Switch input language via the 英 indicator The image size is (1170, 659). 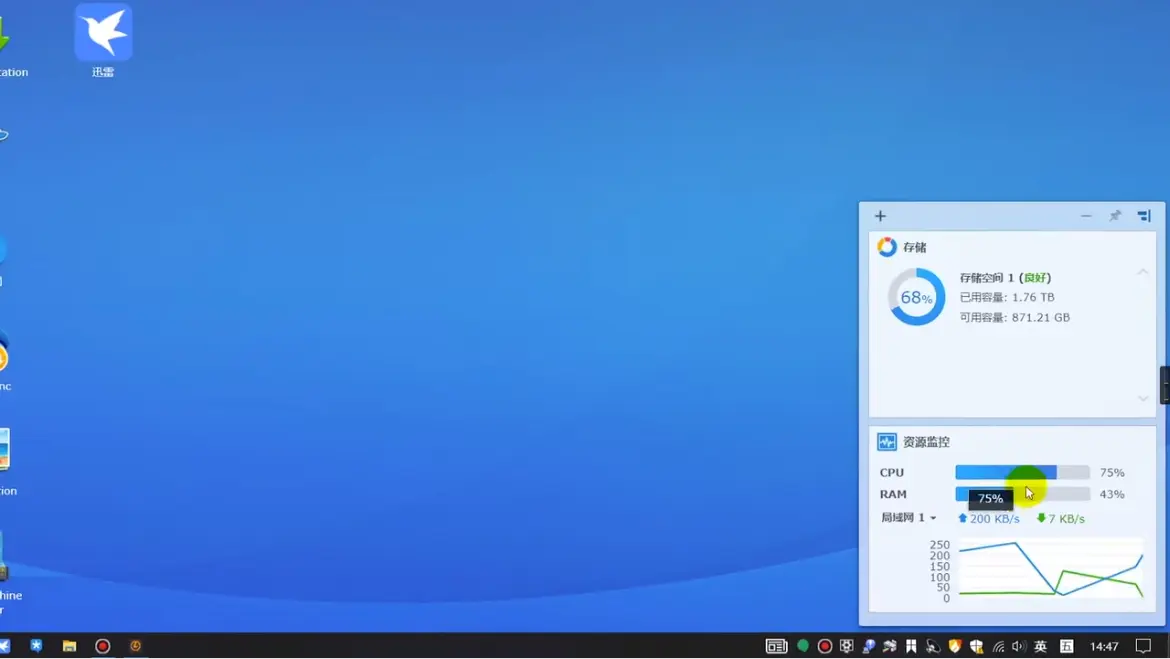click(1040, 647)
